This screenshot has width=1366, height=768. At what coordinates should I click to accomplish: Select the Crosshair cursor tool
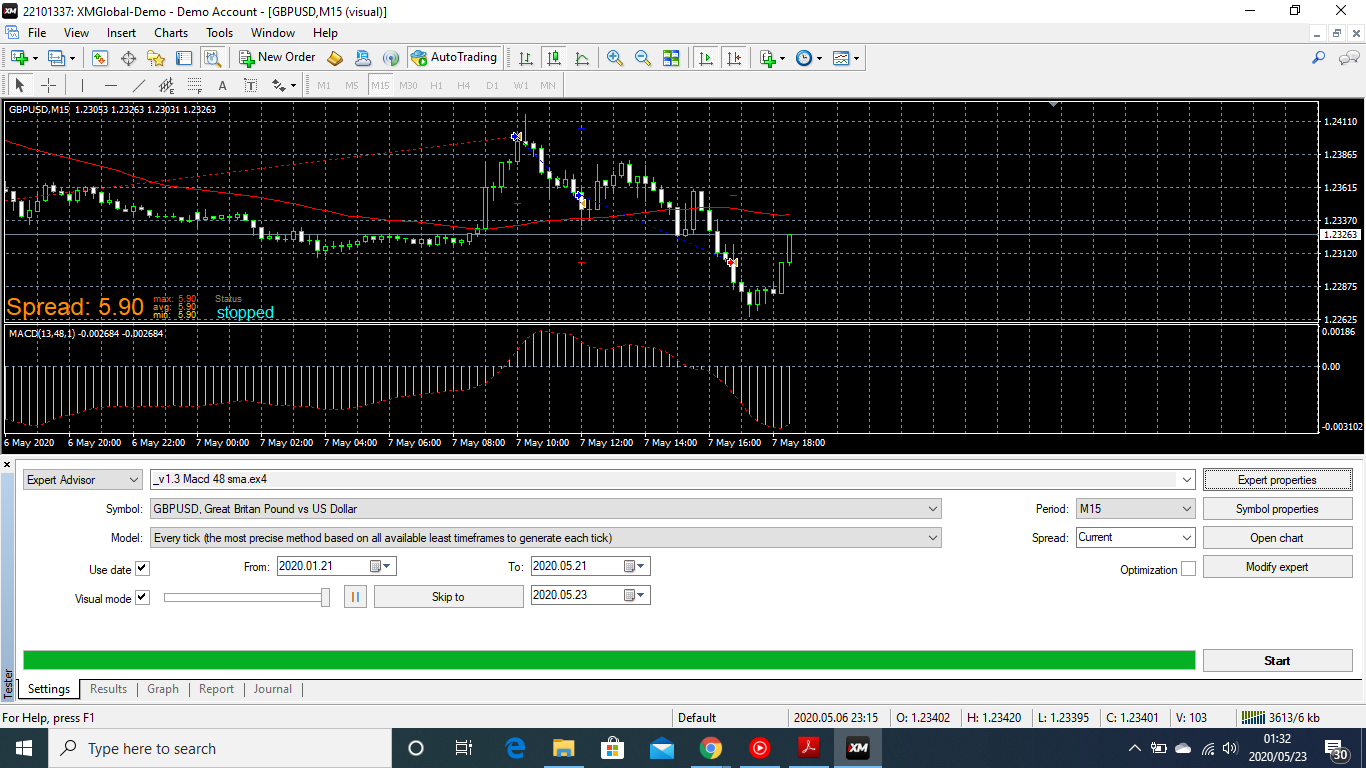tap(48, 85)
